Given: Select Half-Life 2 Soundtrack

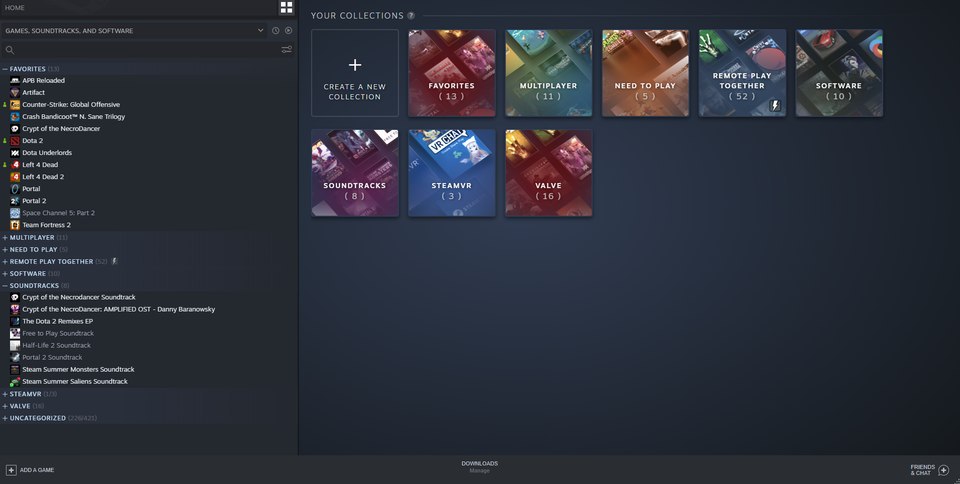Looking at the screenshot, I should click(56, 345).
